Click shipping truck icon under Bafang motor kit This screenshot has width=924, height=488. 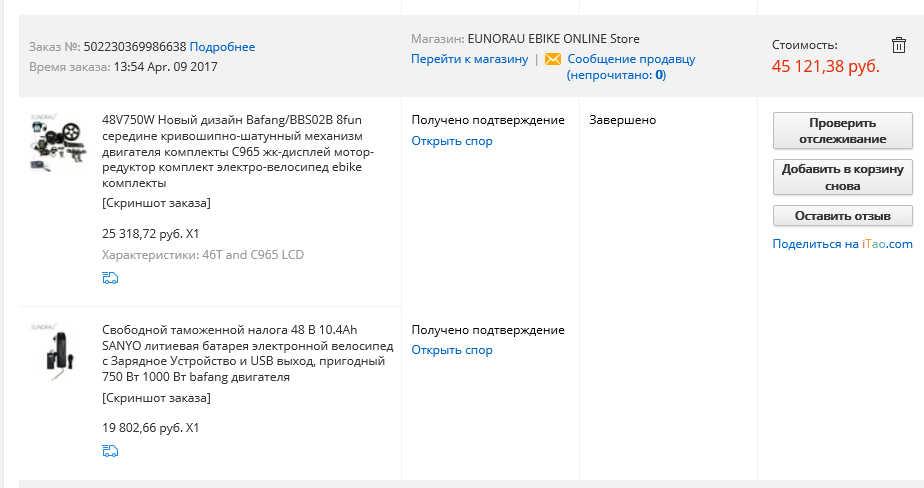110,278
